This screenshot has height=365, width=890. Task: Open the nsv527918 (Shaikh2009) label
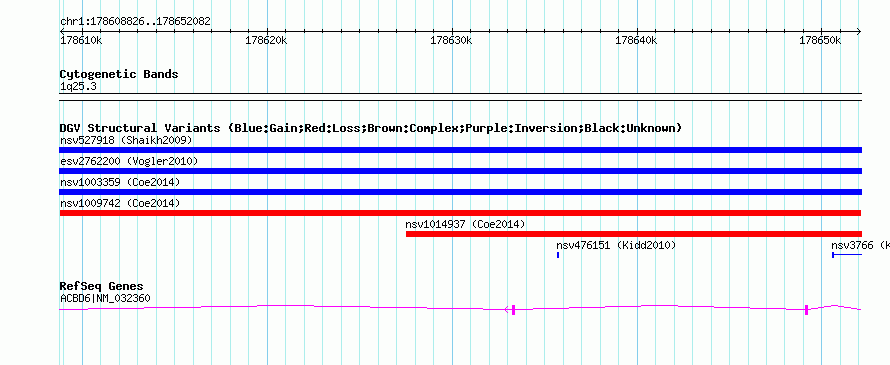click(126, 140)
